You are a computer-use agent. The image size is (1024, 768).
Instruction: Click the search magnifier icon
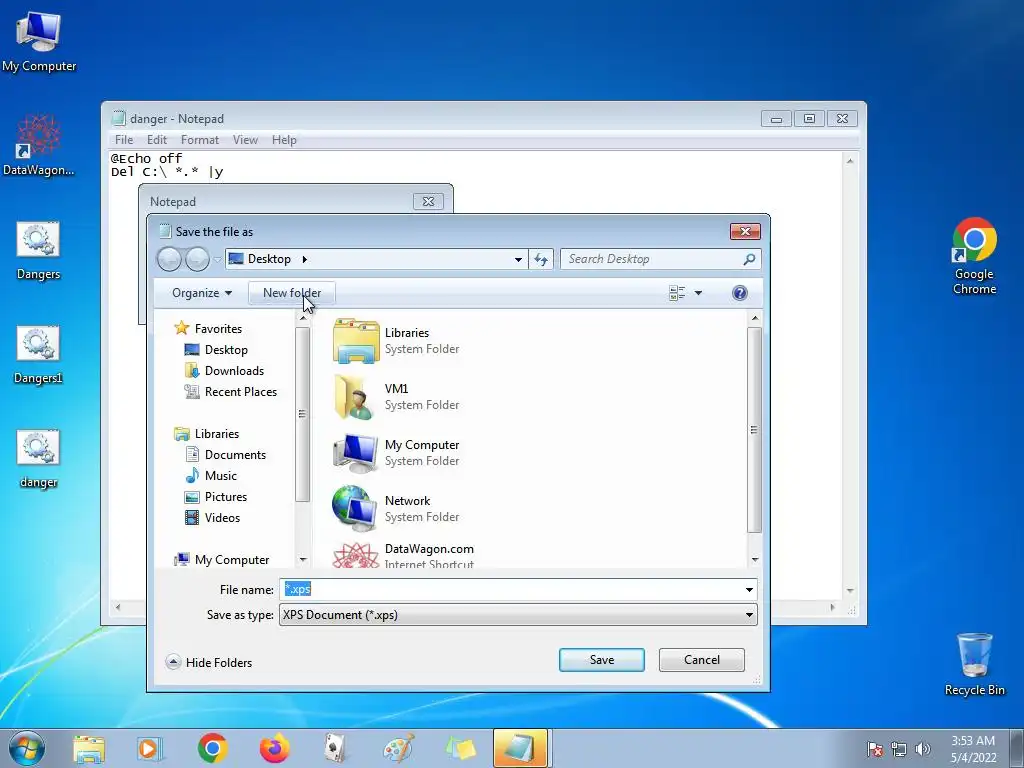point(749,259)
